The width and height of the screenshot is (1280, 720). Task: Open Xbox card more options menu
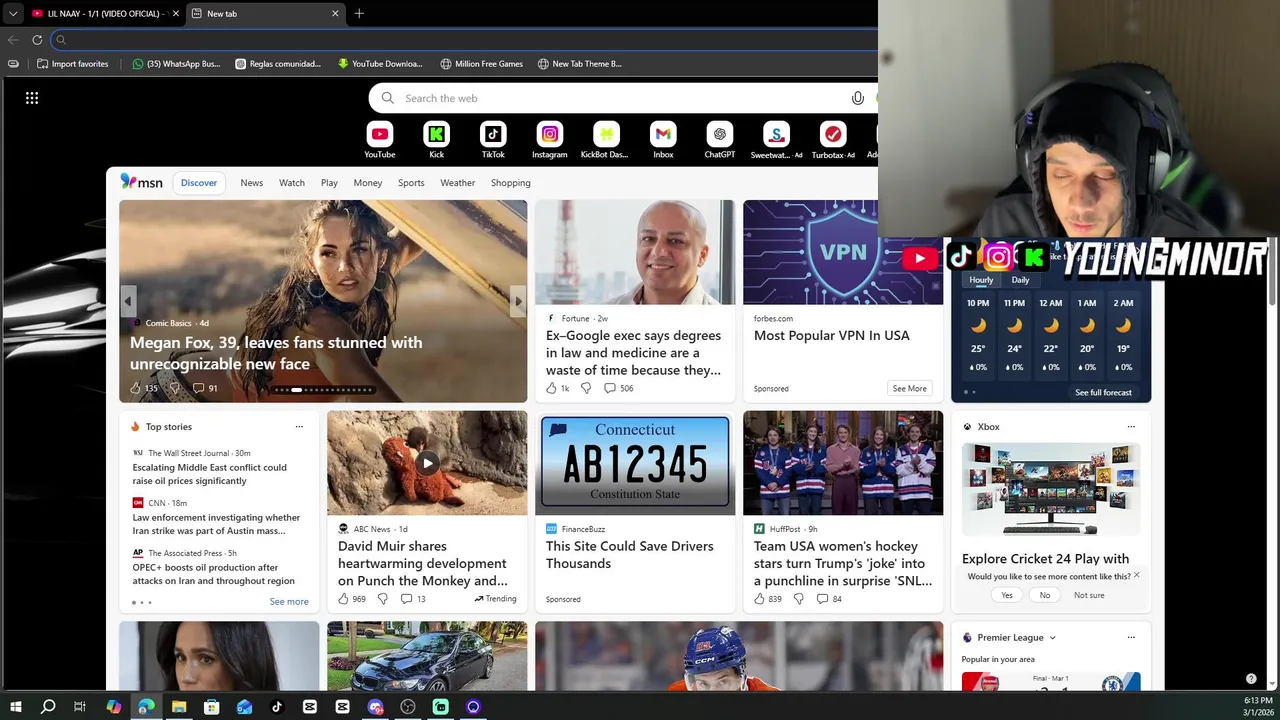[1131, 427]
